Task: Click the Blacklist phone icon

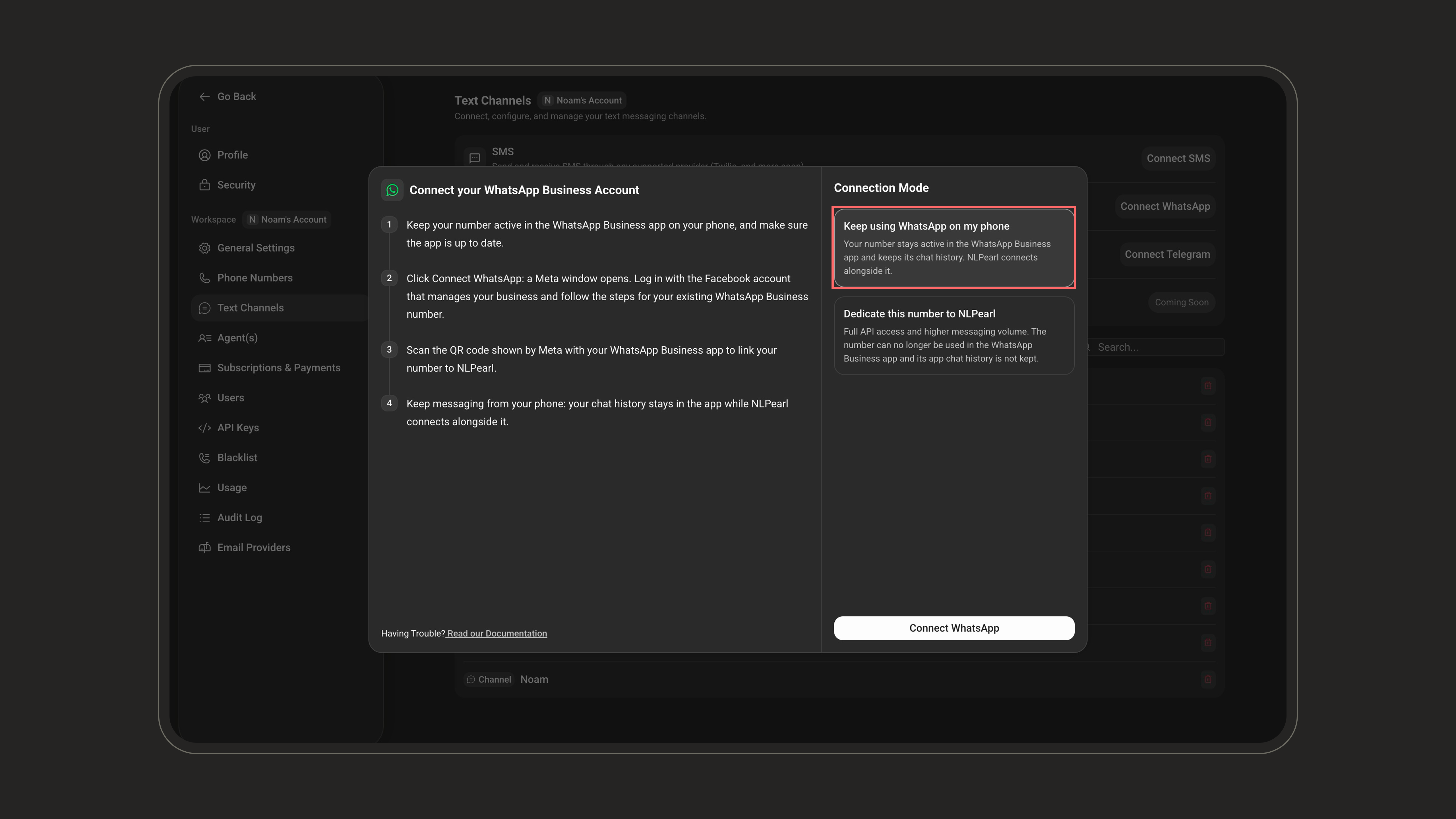Action: click(204, 458)
